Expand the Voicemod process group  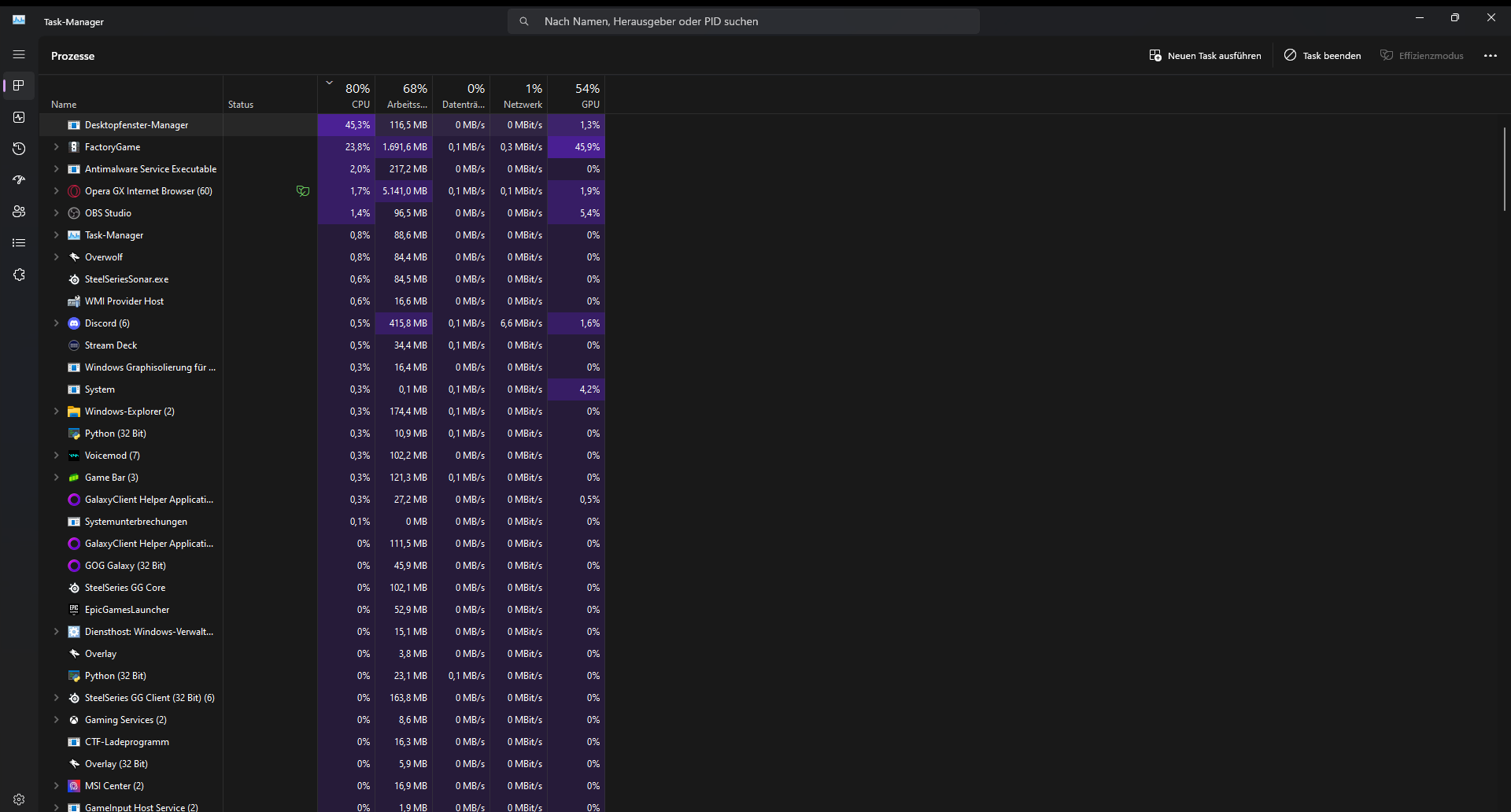click(56, 456)
